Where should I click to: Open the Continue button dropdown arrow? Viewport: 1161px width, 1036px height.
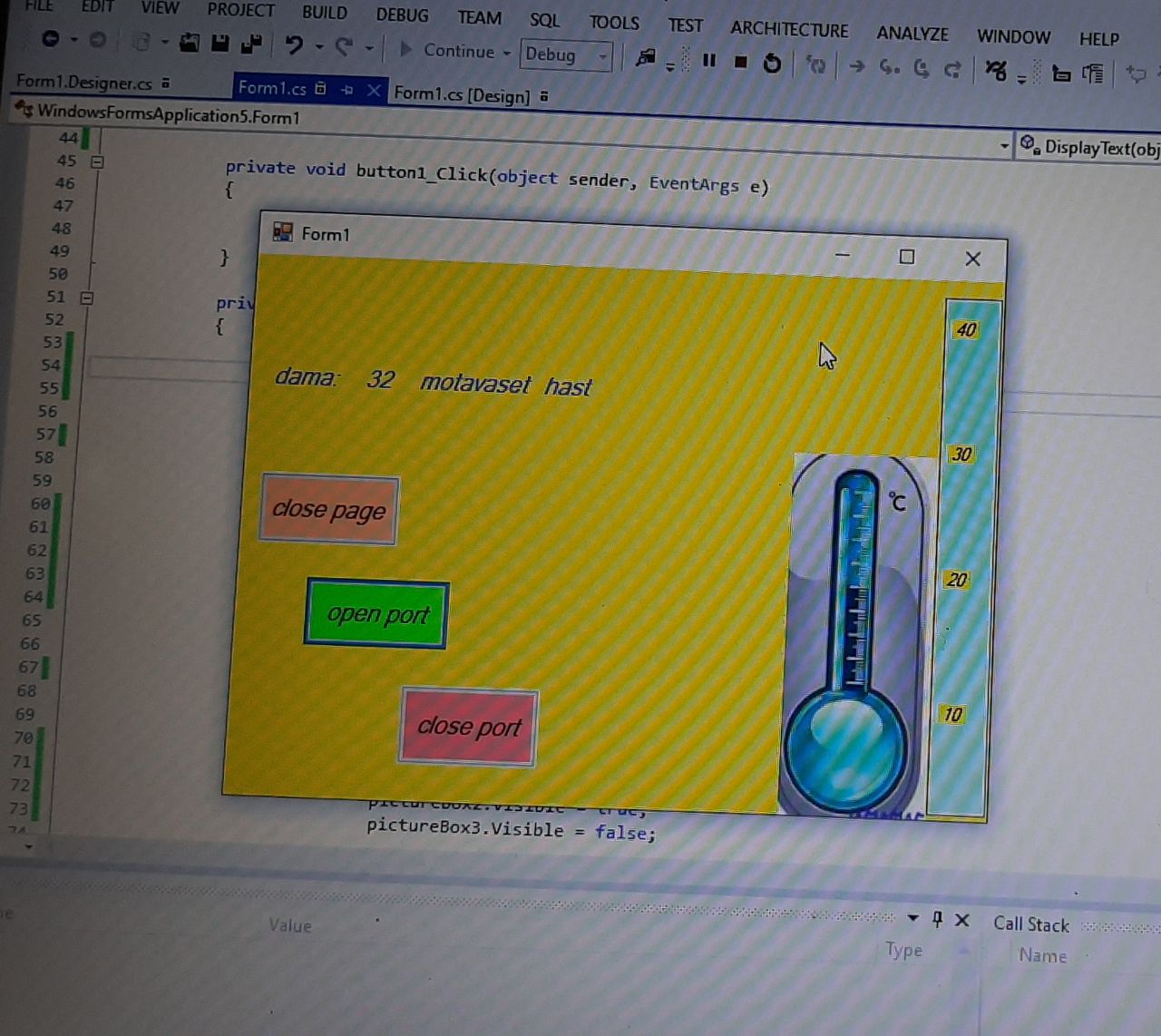pos(506,53)
